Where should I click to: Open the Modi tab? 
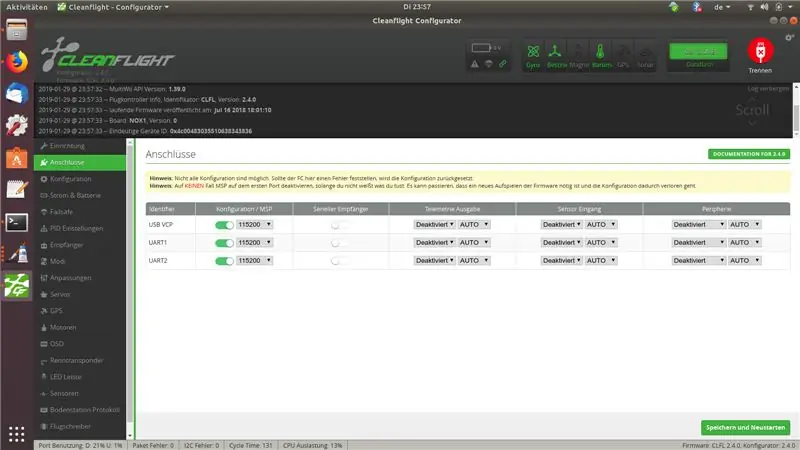tap(80, 261)
